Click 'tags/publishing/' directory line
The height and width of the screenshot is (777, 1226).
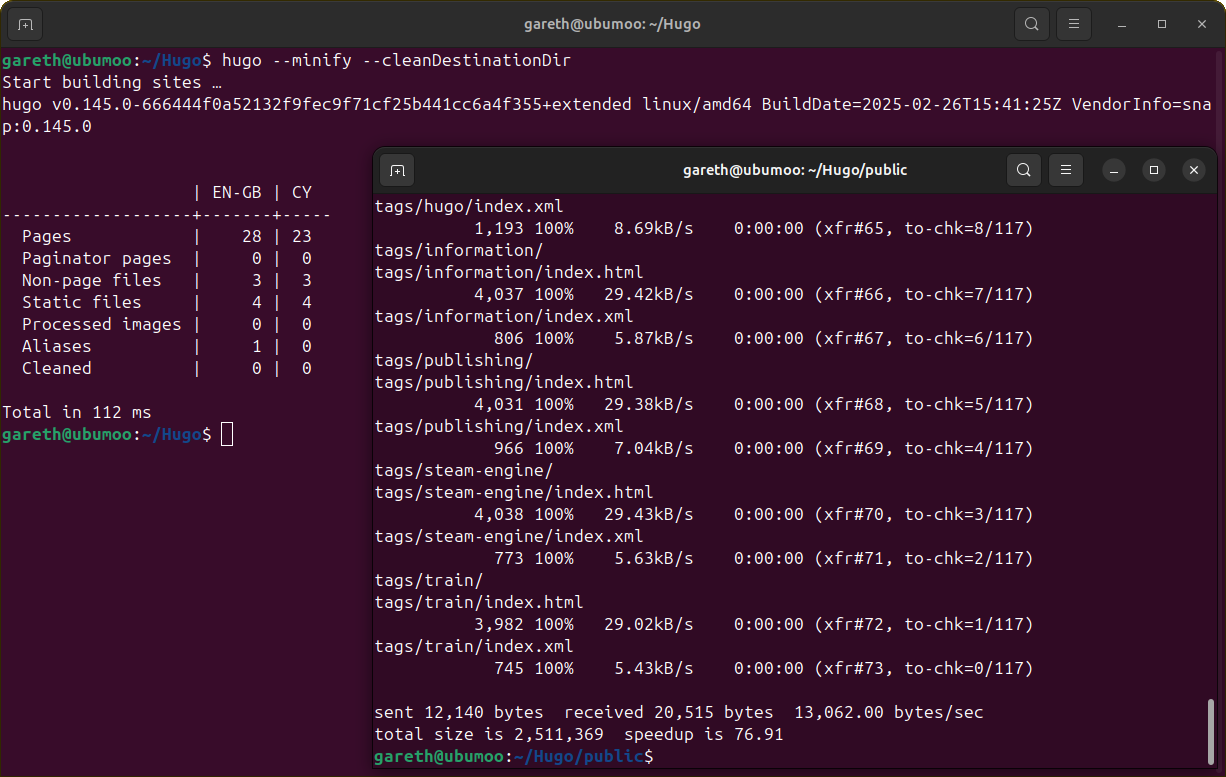[x=454, y=360]
